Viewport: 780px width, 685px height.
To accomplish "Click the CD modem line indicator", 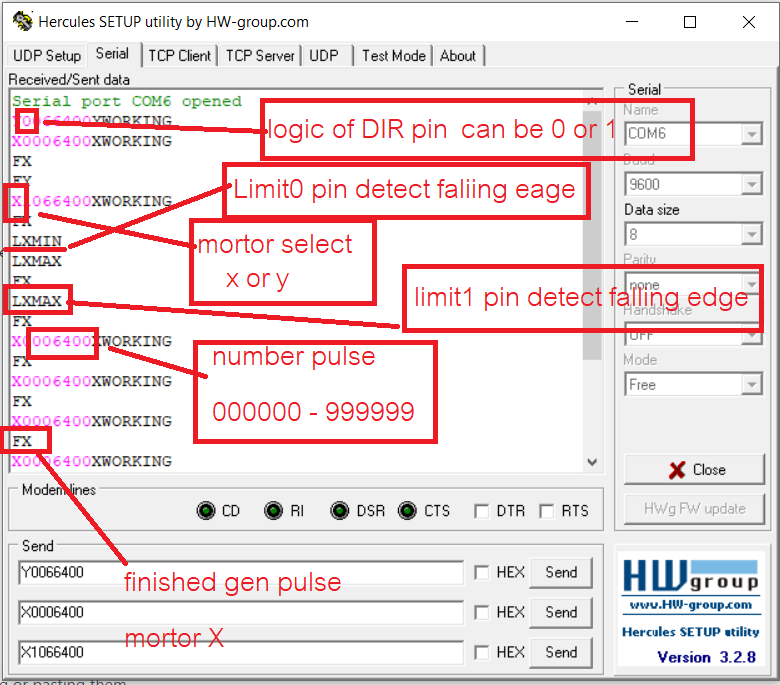I will pos(206,510).
